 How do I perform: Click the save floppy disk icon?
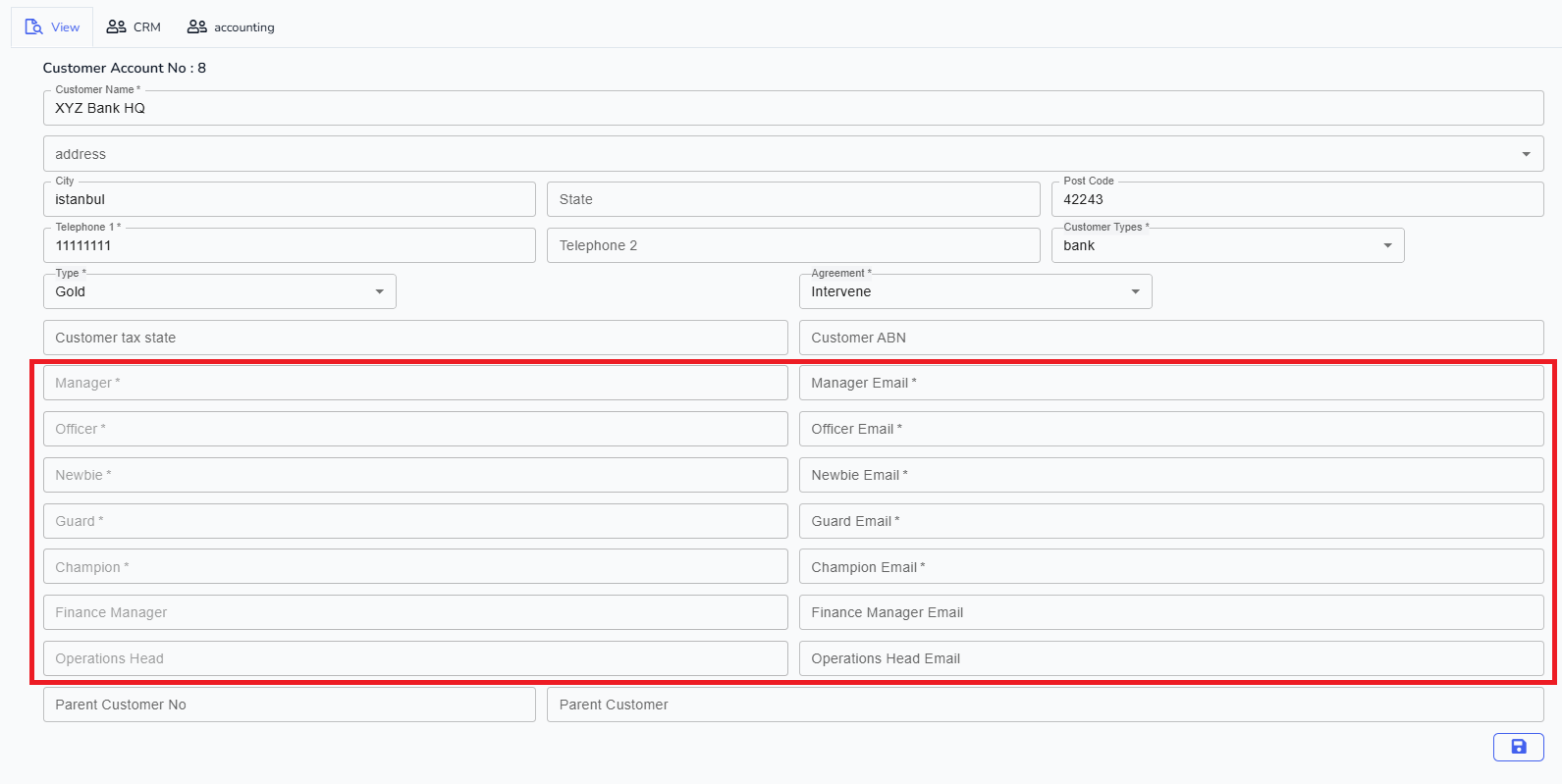(1518, 747)
